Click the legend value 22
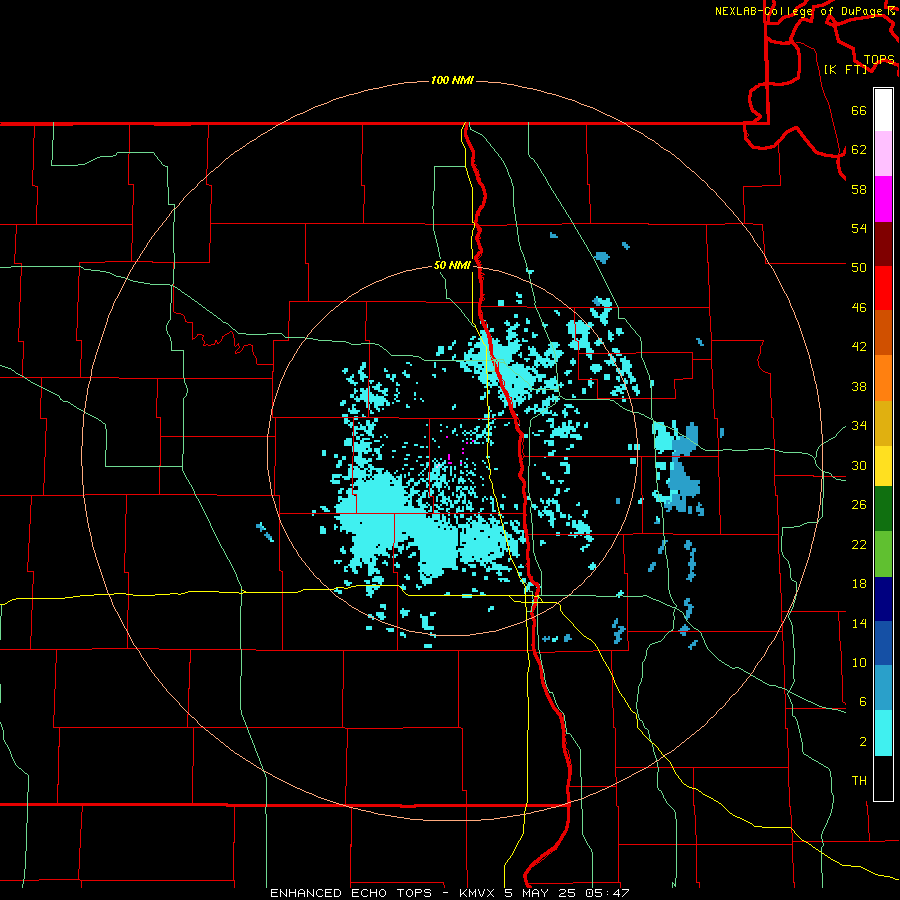Image resolution: width=900 pixels, height=900 pixels. (x=859, y=545)
